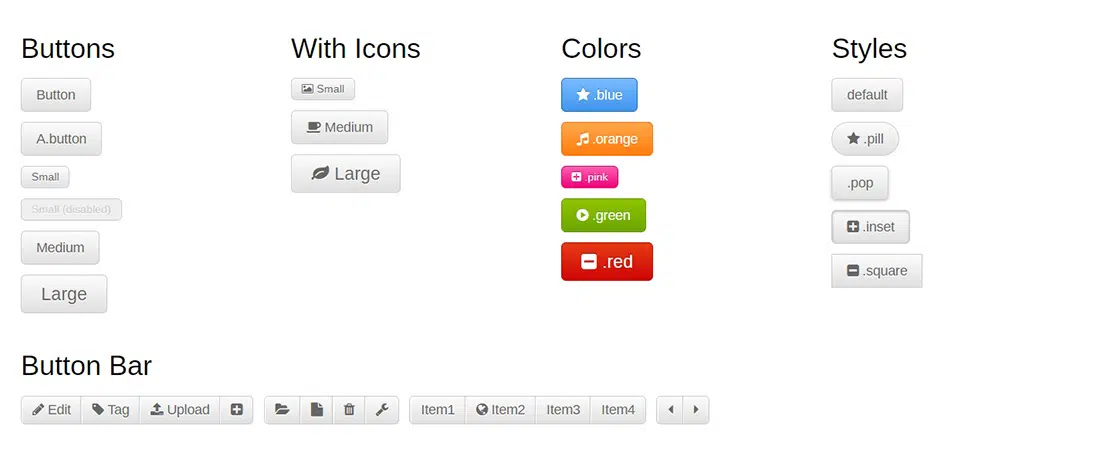Click the open folder icon button
This screenshot has height=456, width=1100.
(x=281, y=410)
